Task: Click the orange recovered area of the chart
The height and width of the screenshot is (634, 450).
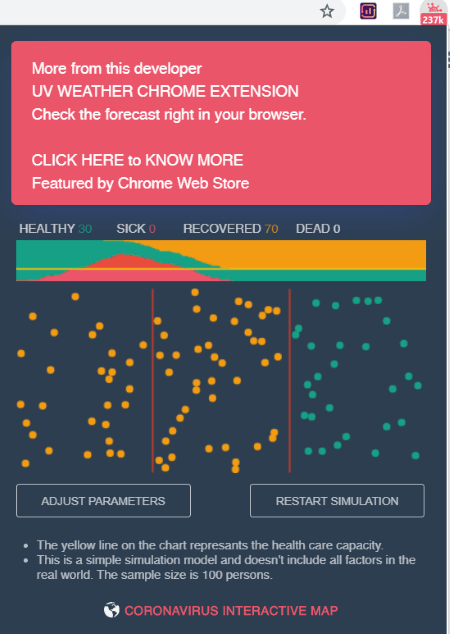Action: pos(323,254)
